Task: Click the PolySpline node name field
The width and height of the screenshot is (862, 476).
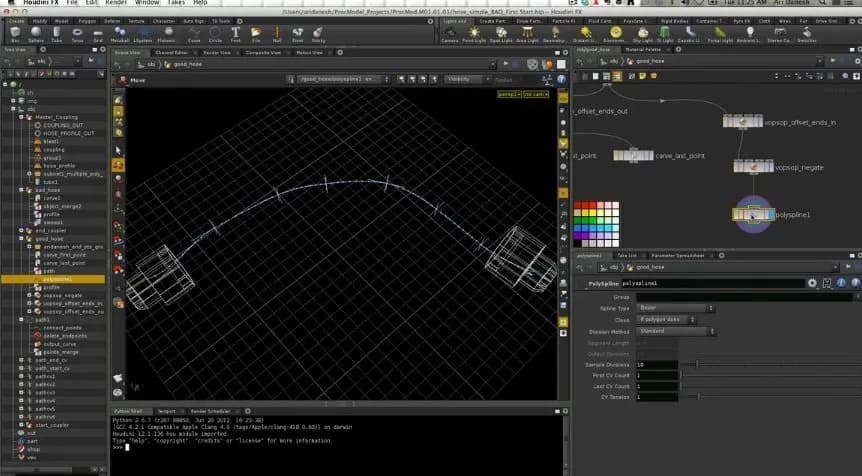Action: [712, 283]
